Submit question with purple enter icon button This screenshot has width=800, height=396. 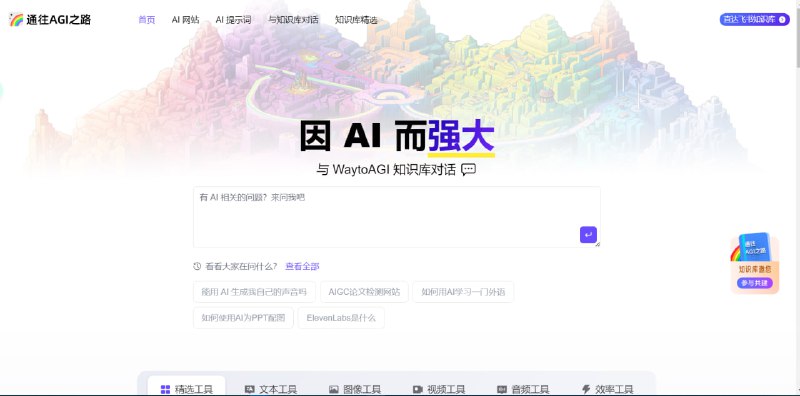pyautogui.click(x=588, y=235)
